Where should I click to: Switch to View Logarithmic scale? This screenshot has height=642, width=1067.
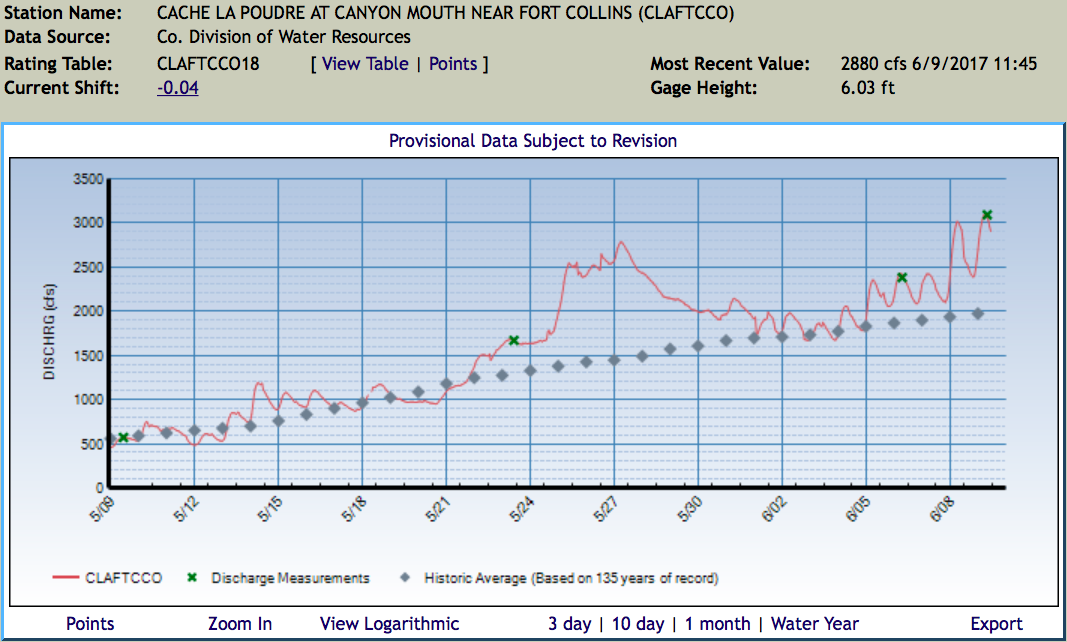coord(390,624)
